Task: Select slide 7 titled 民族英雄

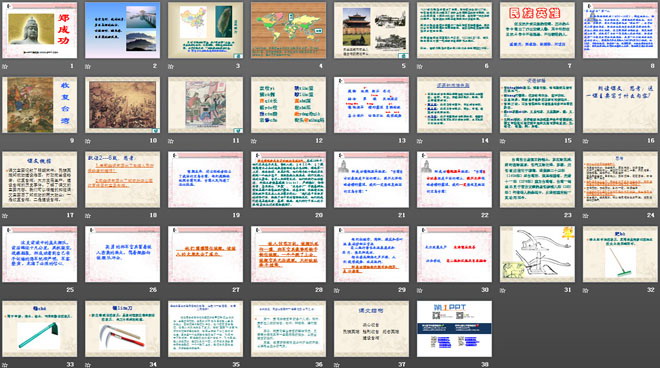Action: pos(537,30)
